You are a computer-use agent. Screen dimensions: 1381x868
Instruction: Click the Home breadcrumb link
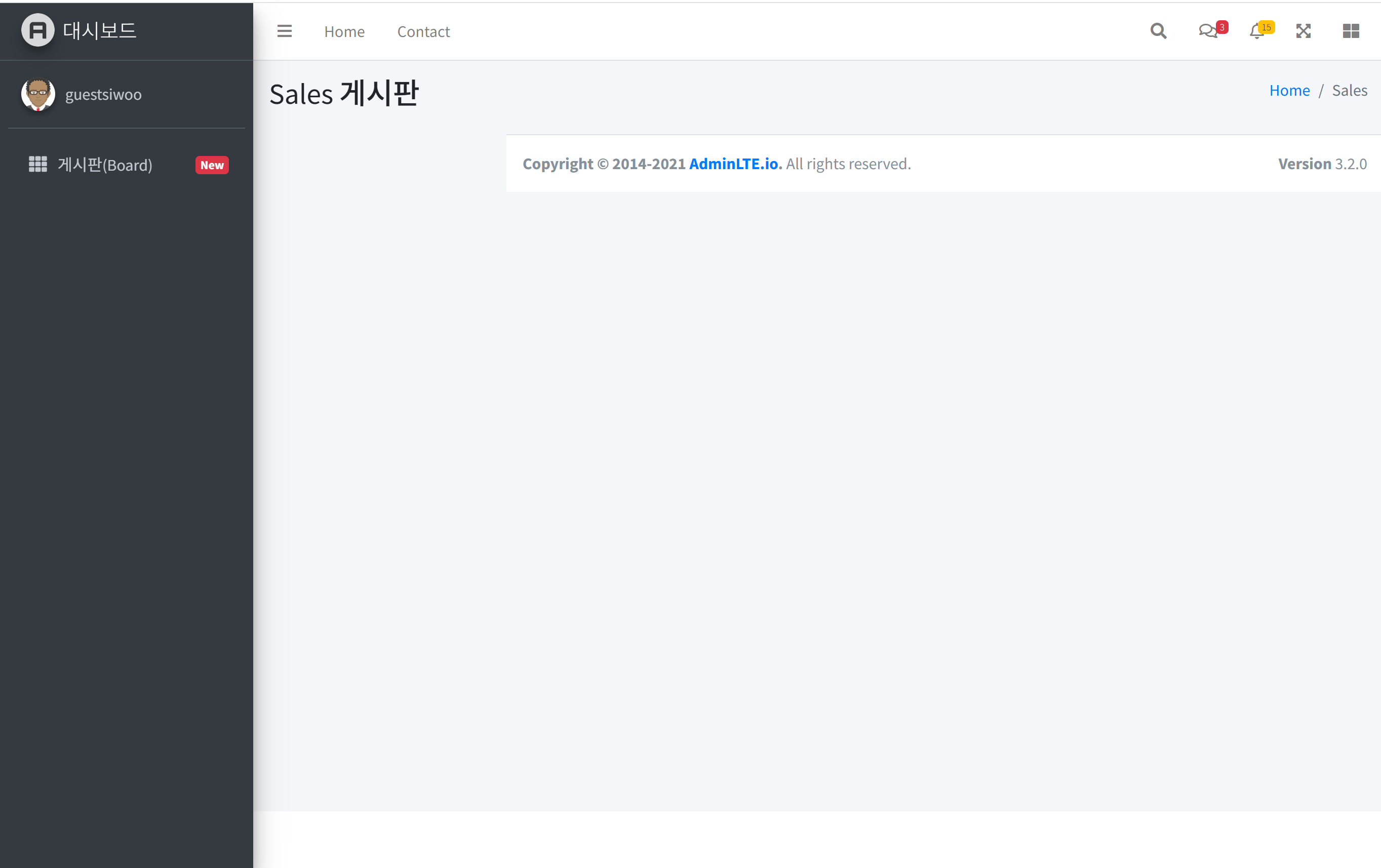1289,91
